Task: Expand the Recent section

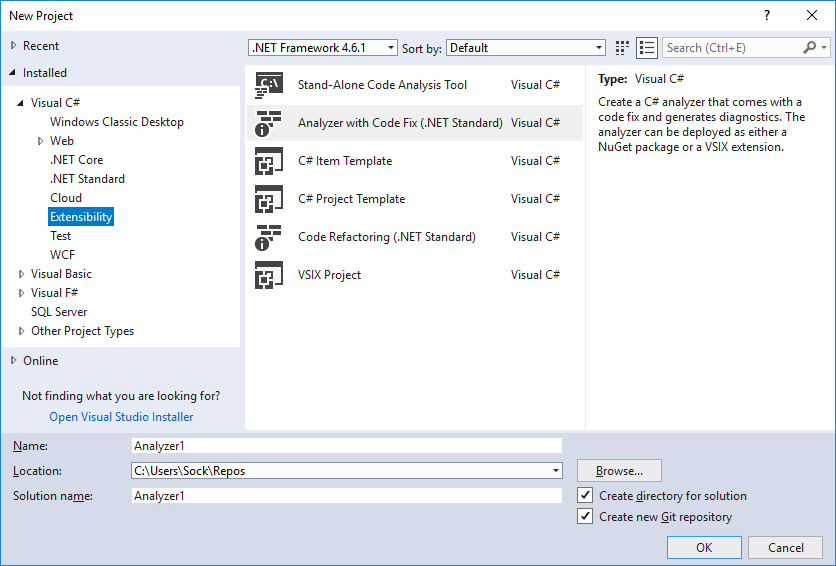Action: [14, 46]
